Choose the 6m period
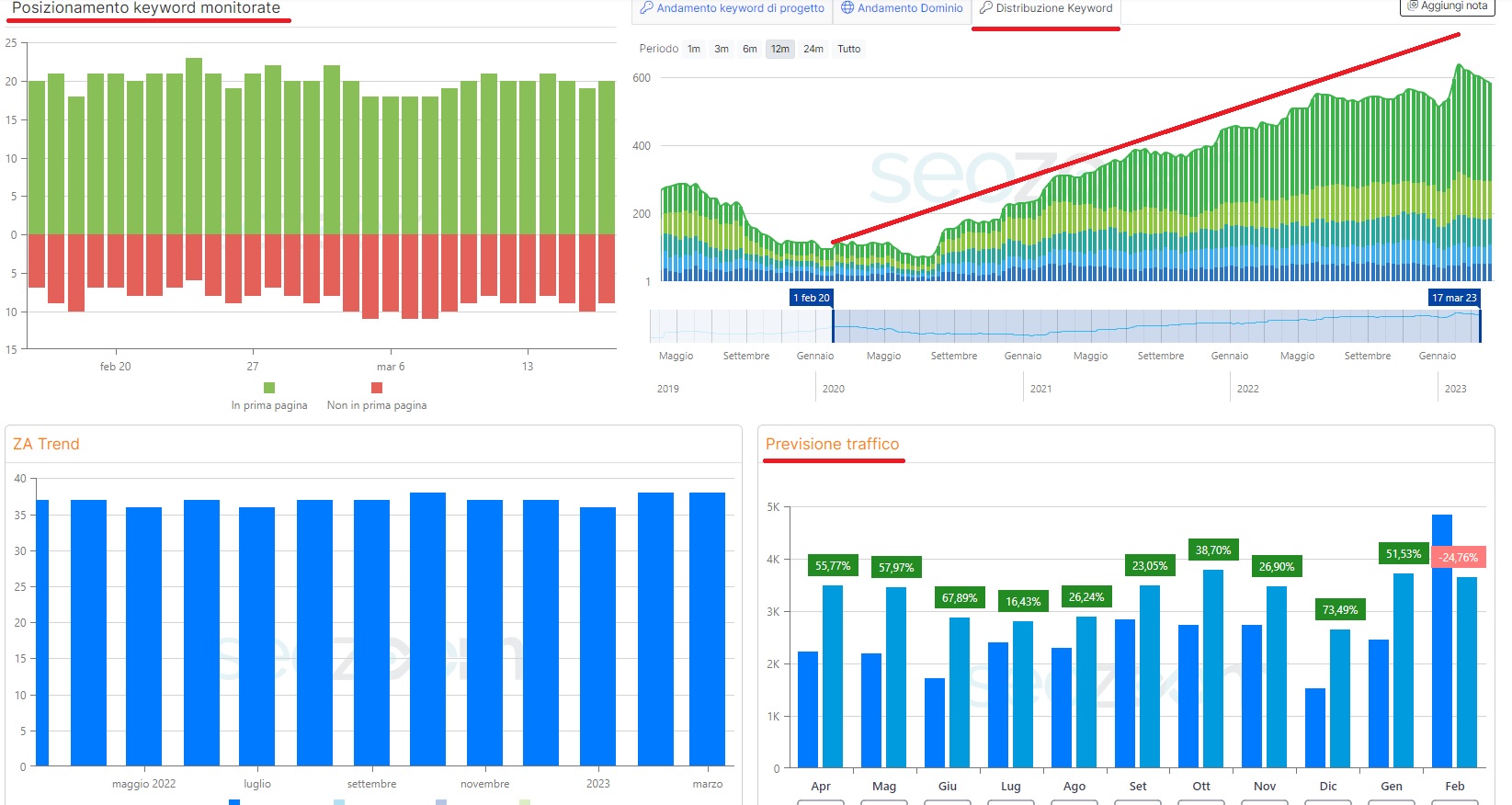The height and width of the screenshot is (805, 1512). [x=750, y=50]
